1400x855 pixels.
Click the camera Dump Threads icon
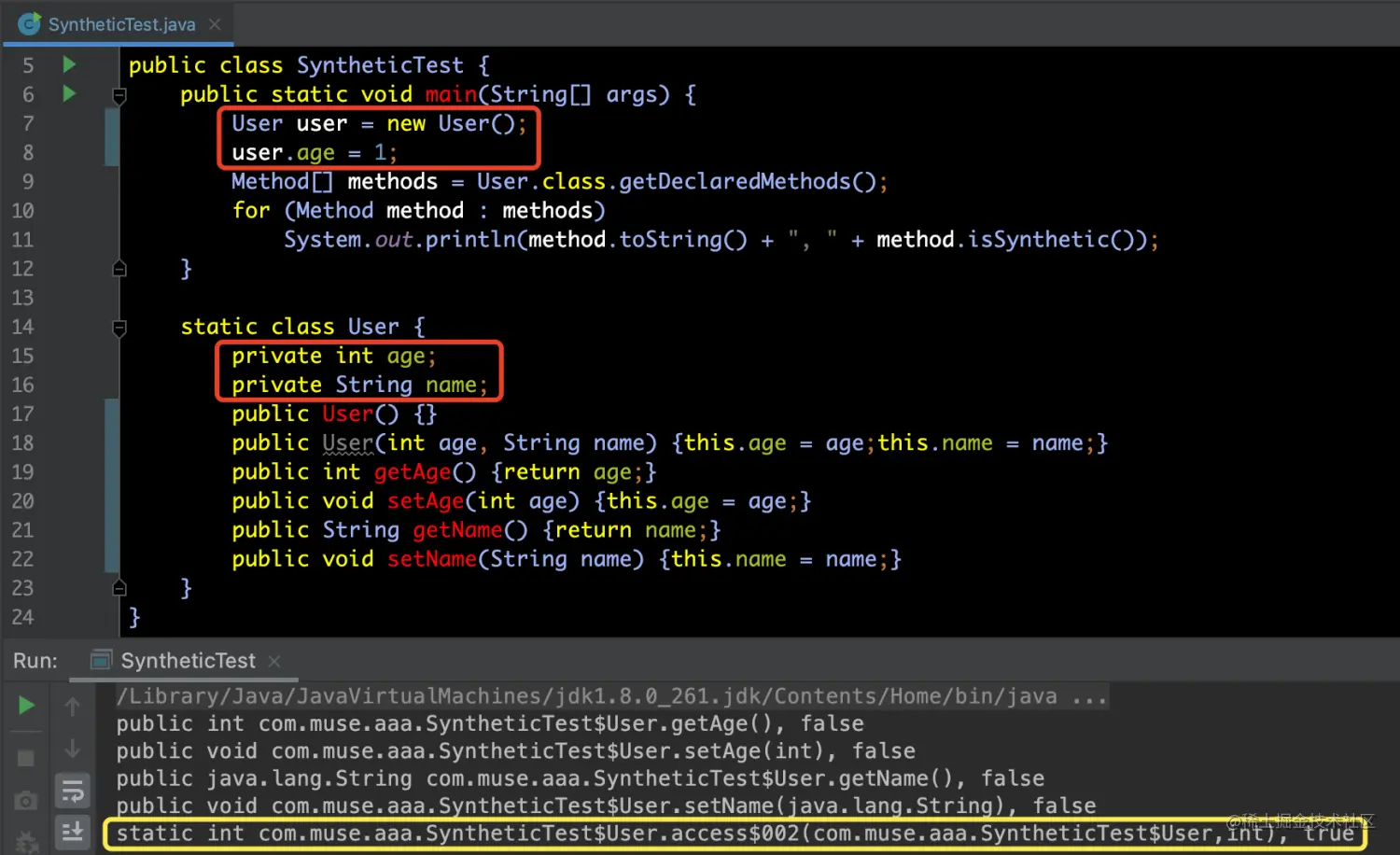(26, 801)
